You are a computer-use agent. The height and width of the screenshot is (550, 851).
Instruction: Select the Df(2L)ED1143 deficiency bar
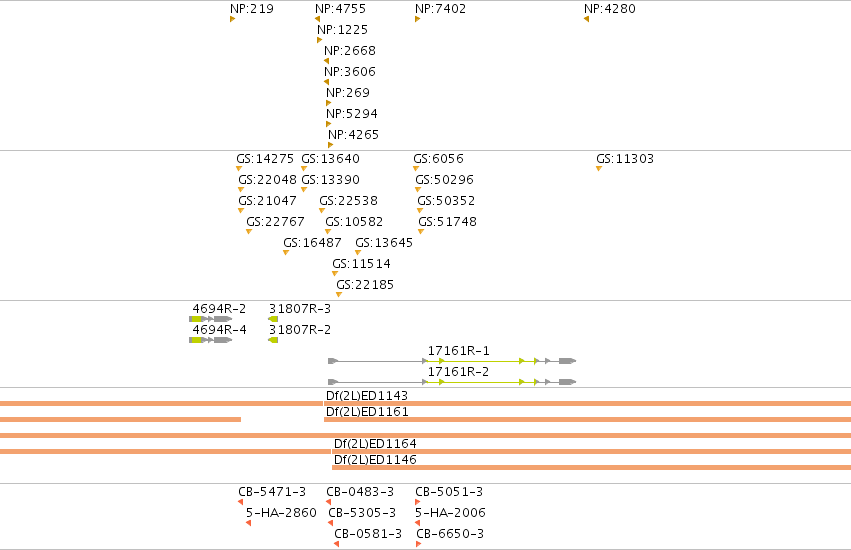coord(587,403)
